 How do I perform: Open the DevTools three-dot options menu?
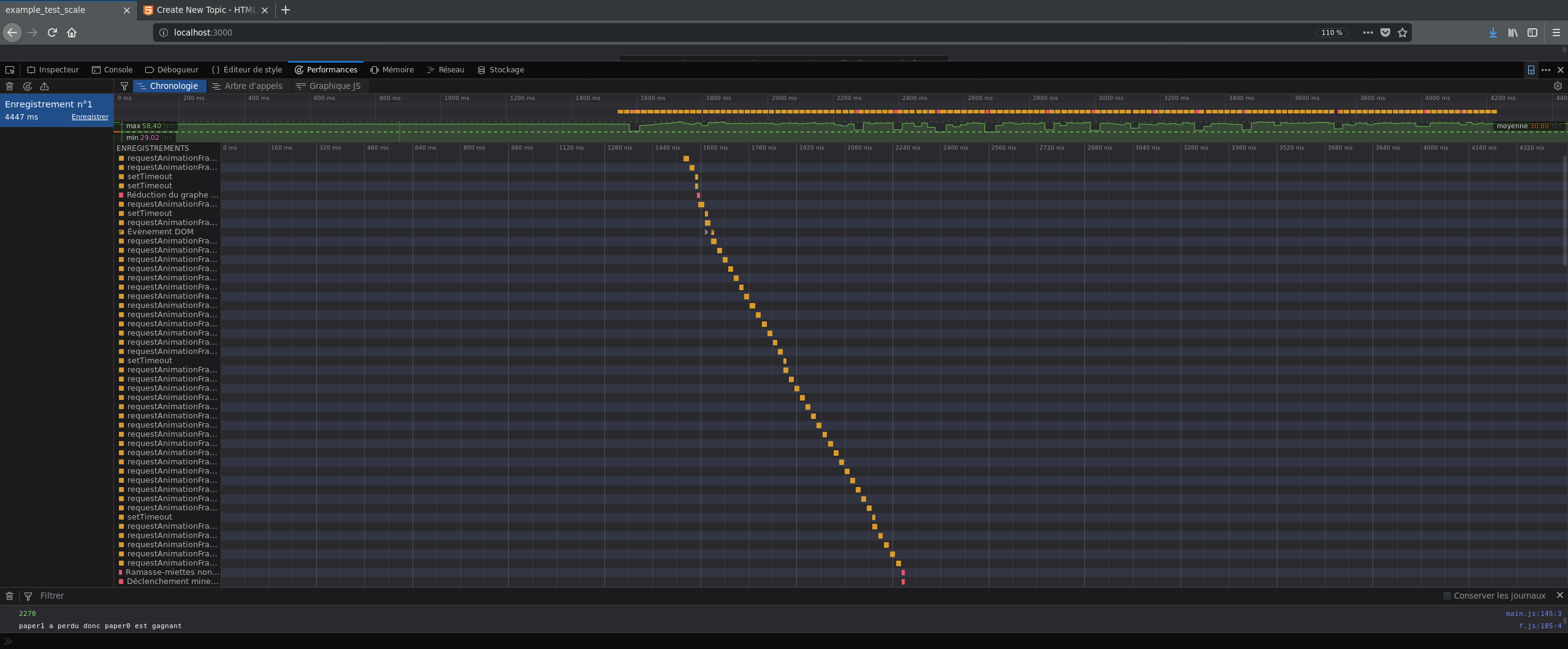(1546, 70)
